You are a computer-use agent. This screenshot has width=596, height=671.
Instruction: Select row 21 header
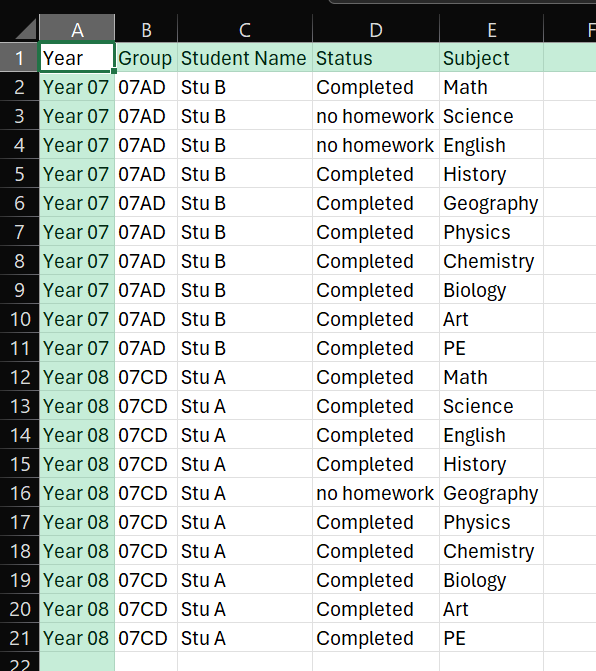click(x=19, y=638)
